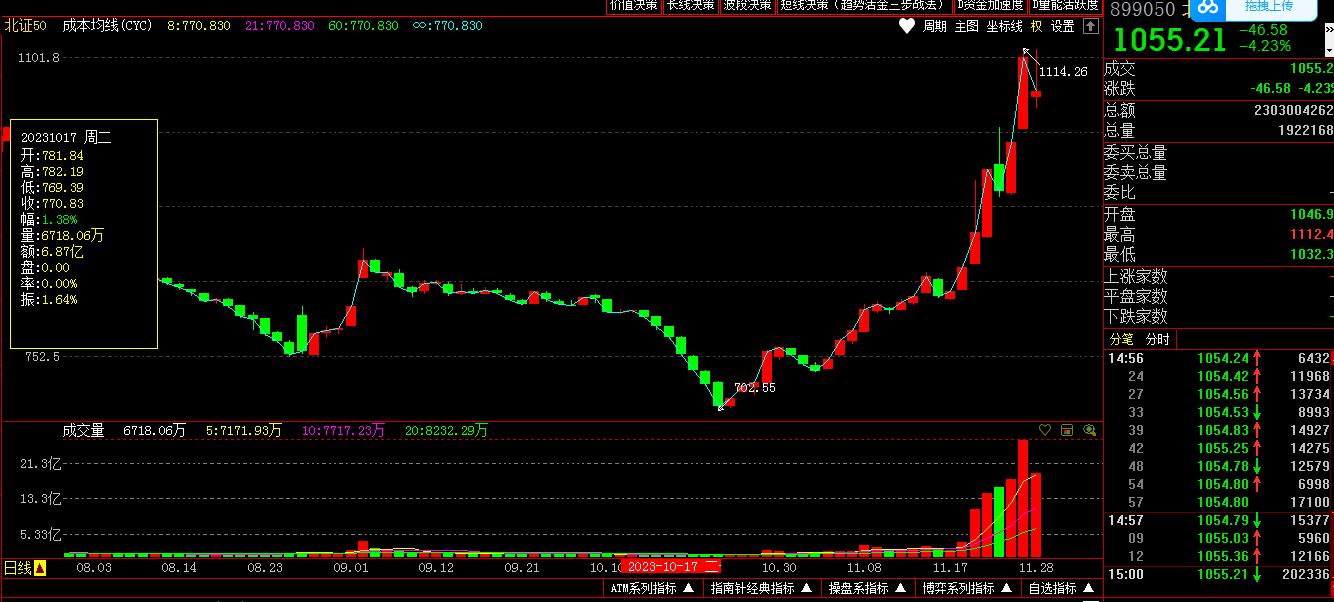Image resolution: width=1334 pixels, height=602 pixels.
Task: Click the 成交量 indicator label
Action: 83,431
